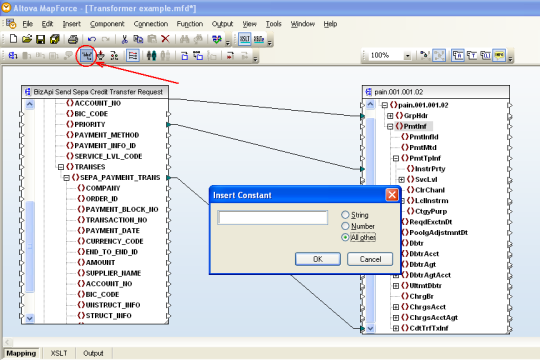
Task: Click the constant value text field
Action: (272, 218)
